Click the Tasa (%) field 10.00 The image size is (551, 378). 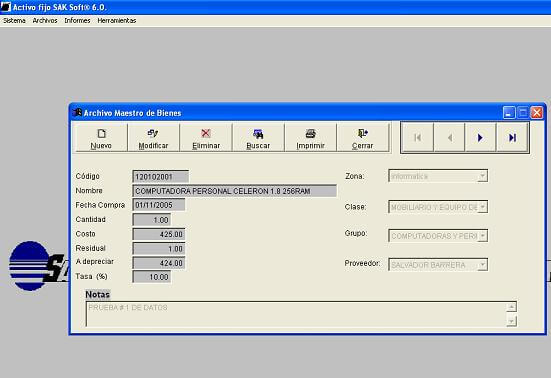coord(152,277)
